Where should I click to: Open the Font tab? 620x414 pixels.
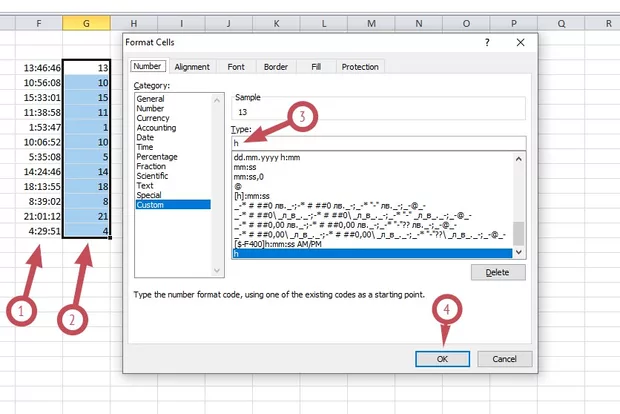[235, 67]
